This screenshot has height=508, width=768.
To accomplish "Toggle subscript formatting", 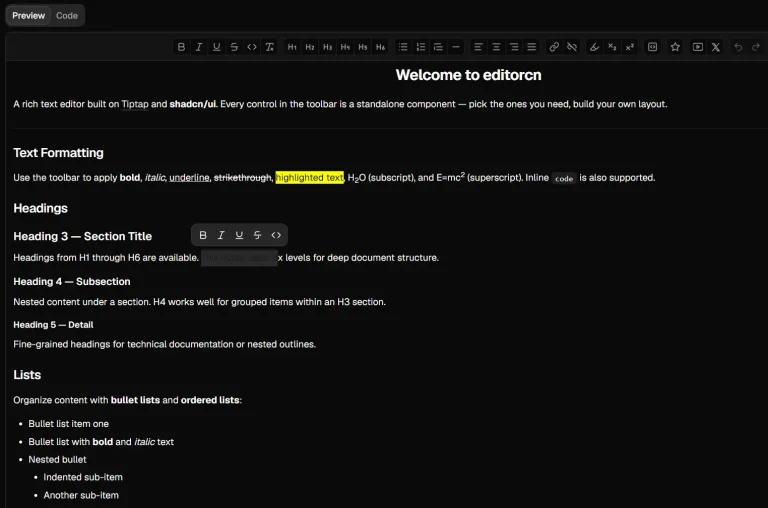I will [x=612, y=47].
